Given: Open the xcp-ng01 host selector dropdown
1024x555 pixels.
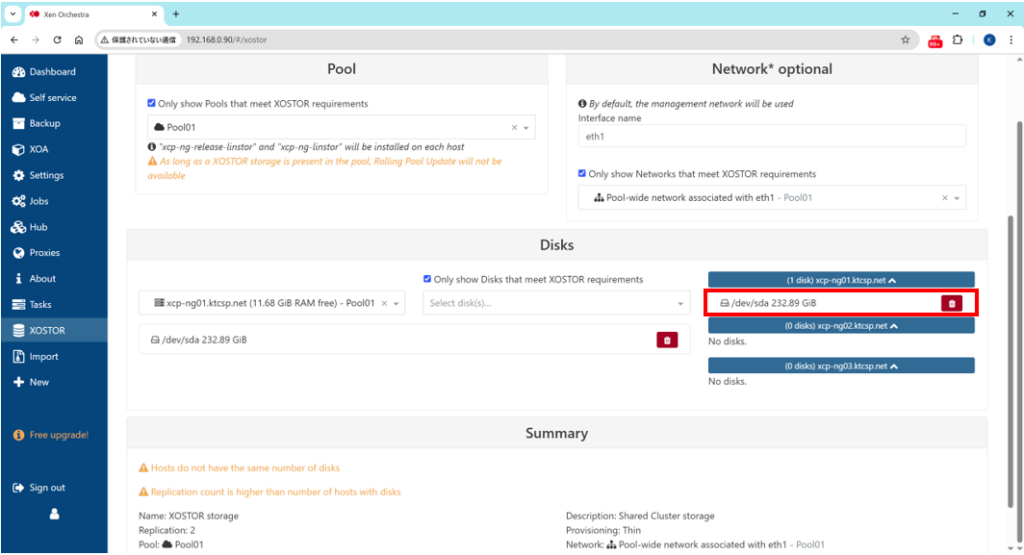Looking at the screenshot, I should 396,303.
